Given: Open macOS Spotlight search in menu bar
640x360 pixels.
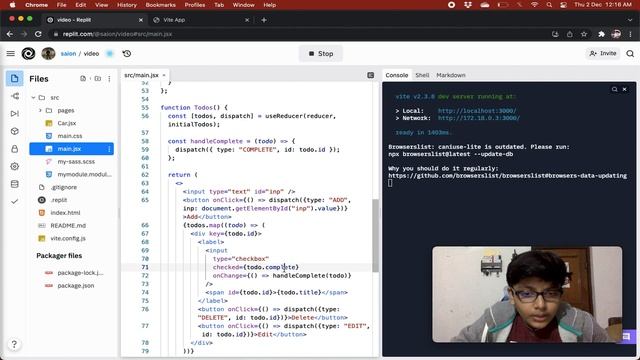Looking at the screenshot, I should [x=549, y=5].
